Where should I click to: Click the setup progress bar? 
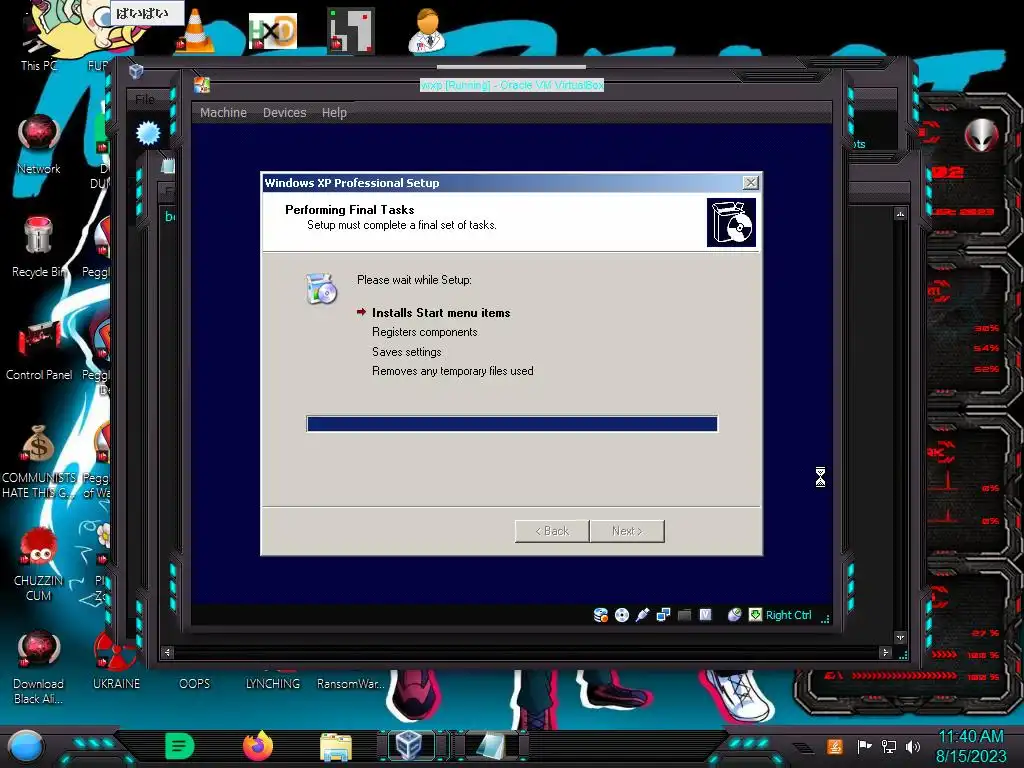pos(512,424)
